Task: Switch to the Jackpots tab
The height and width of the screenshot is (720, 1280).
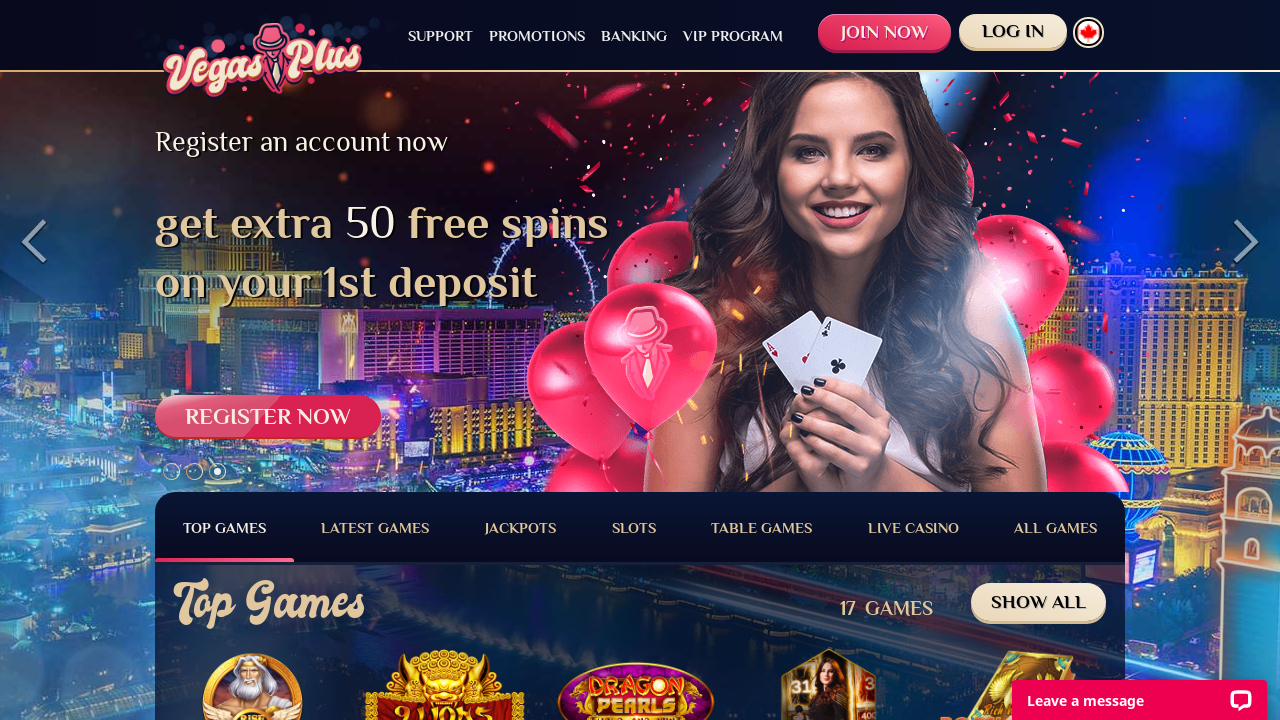Action: click(x=520, y=528)
